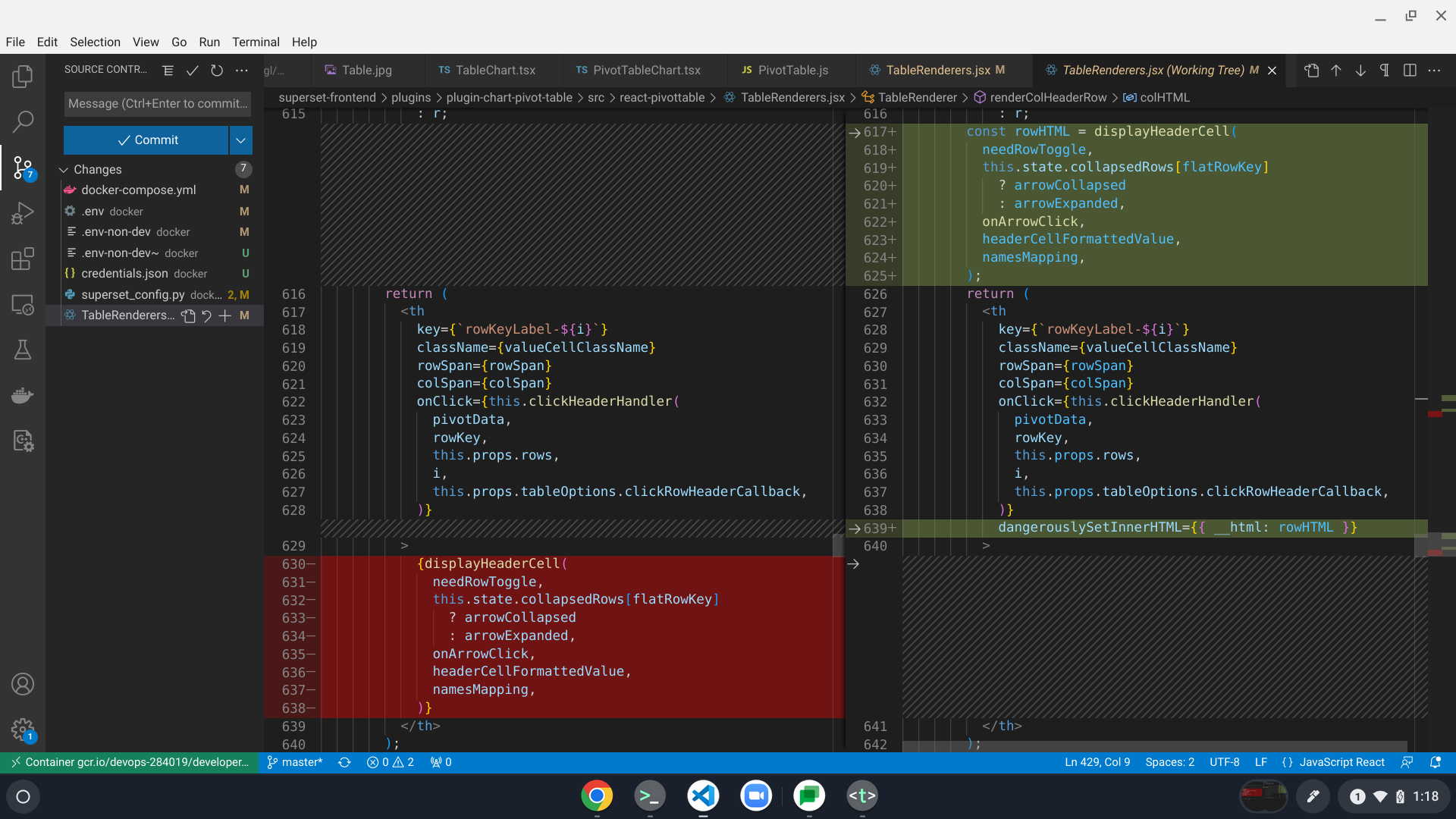Toggle view as tree or list

[x=168, y=70]
